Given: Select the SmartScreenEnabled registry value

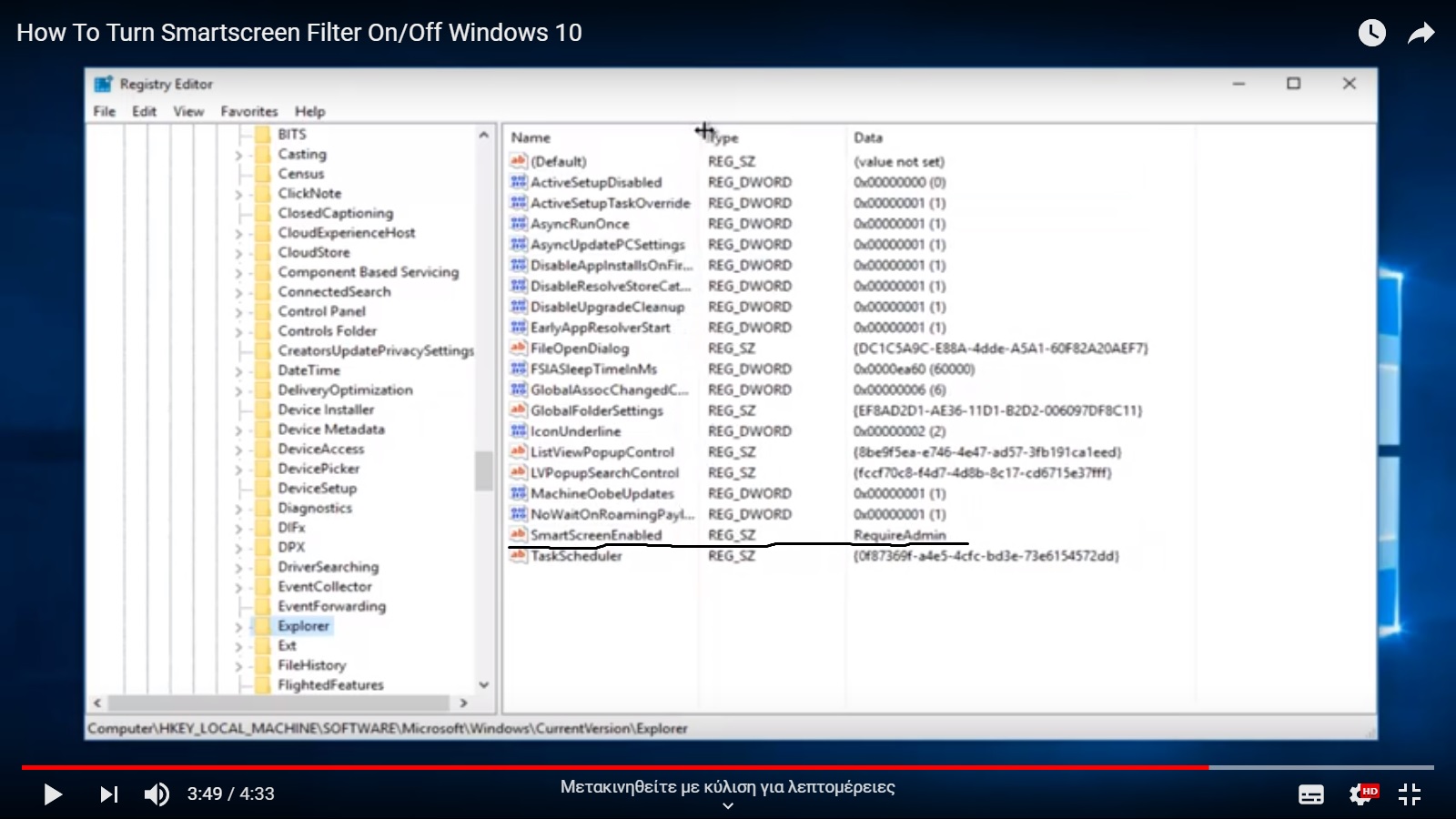Looking at the screenshot, I should 596,535.
